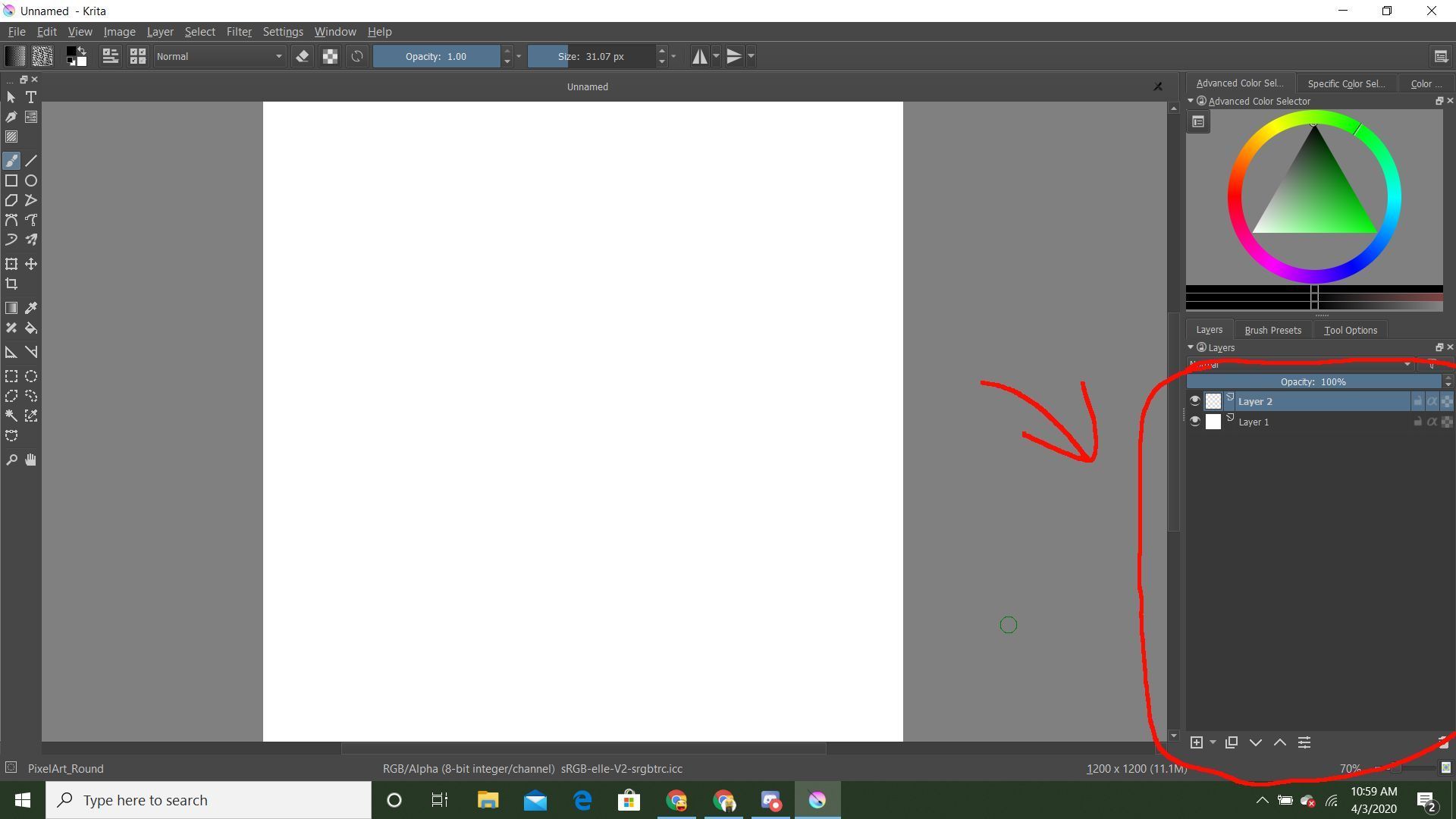Click the Add Layer button in Layers docker
This screenshot has width=1456, height=819.
pyautogui.click(x=1197, y=742)
